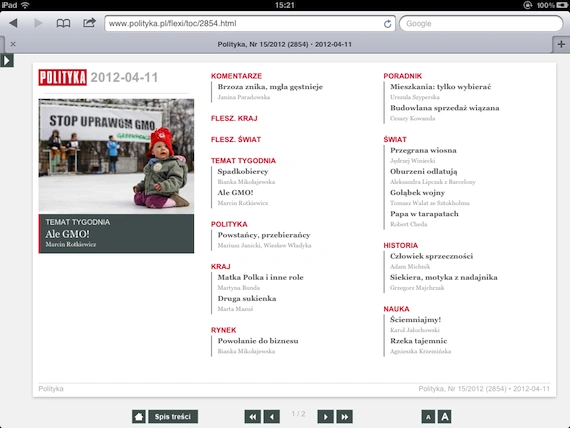Image resolution: width=570 pixels, height=428 pixels.
Task: Open the red POLITYKA section heading
Action: (x=229, y=224)
